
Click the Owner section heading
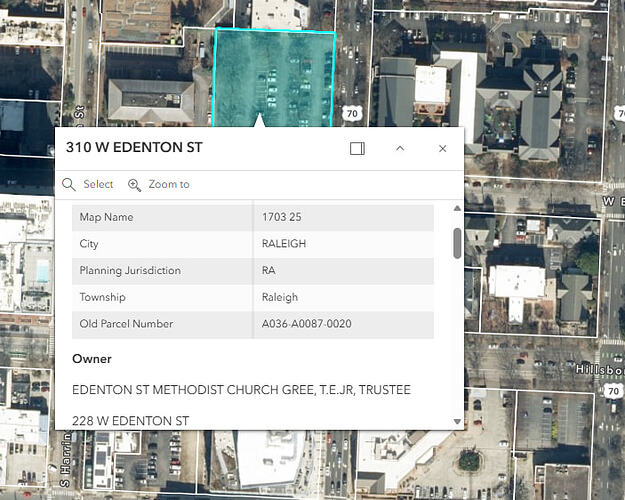(x=92, y=359)
